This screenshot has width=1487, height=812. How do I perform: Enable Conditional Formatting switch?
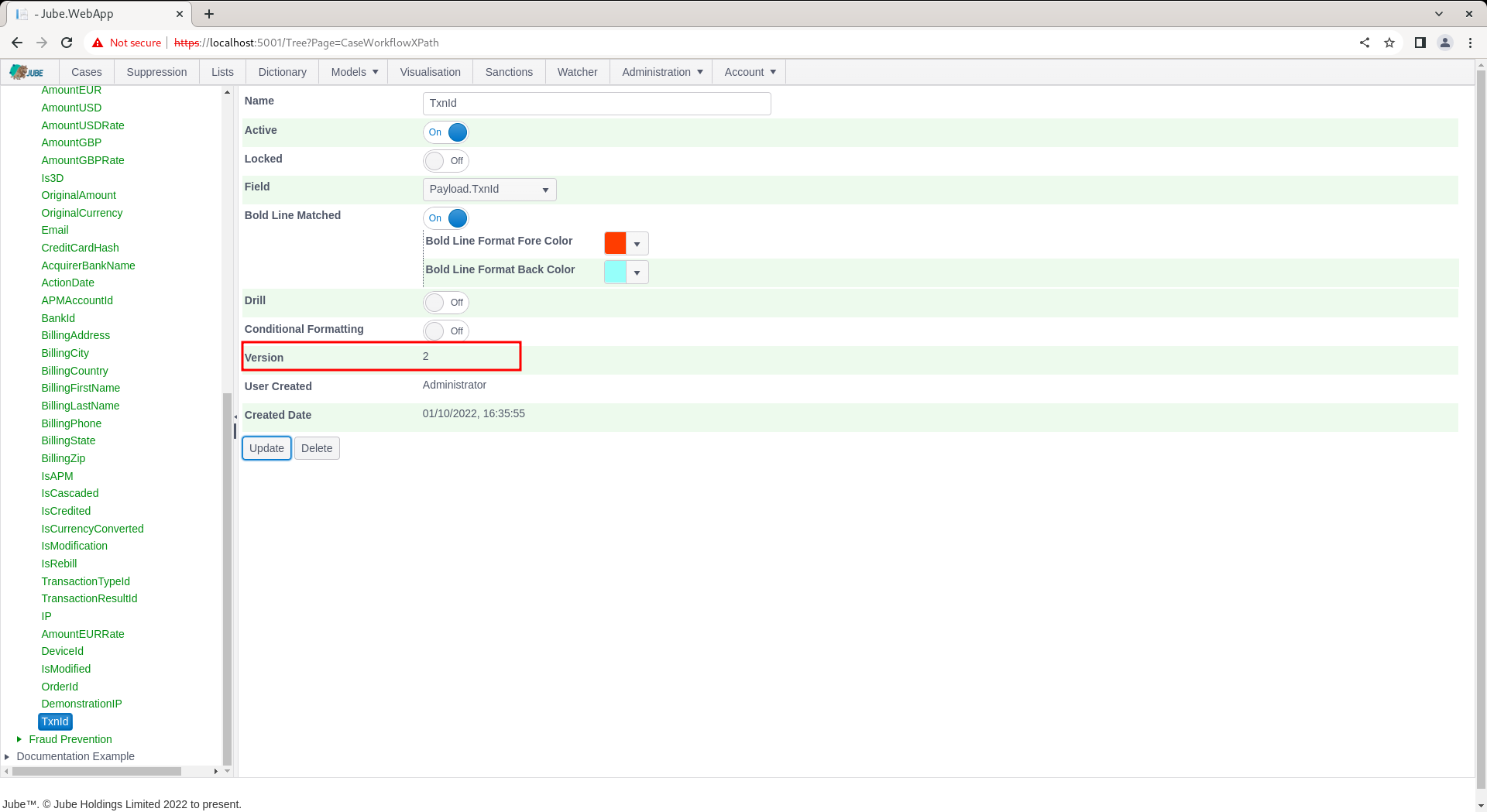click(446, 331)
